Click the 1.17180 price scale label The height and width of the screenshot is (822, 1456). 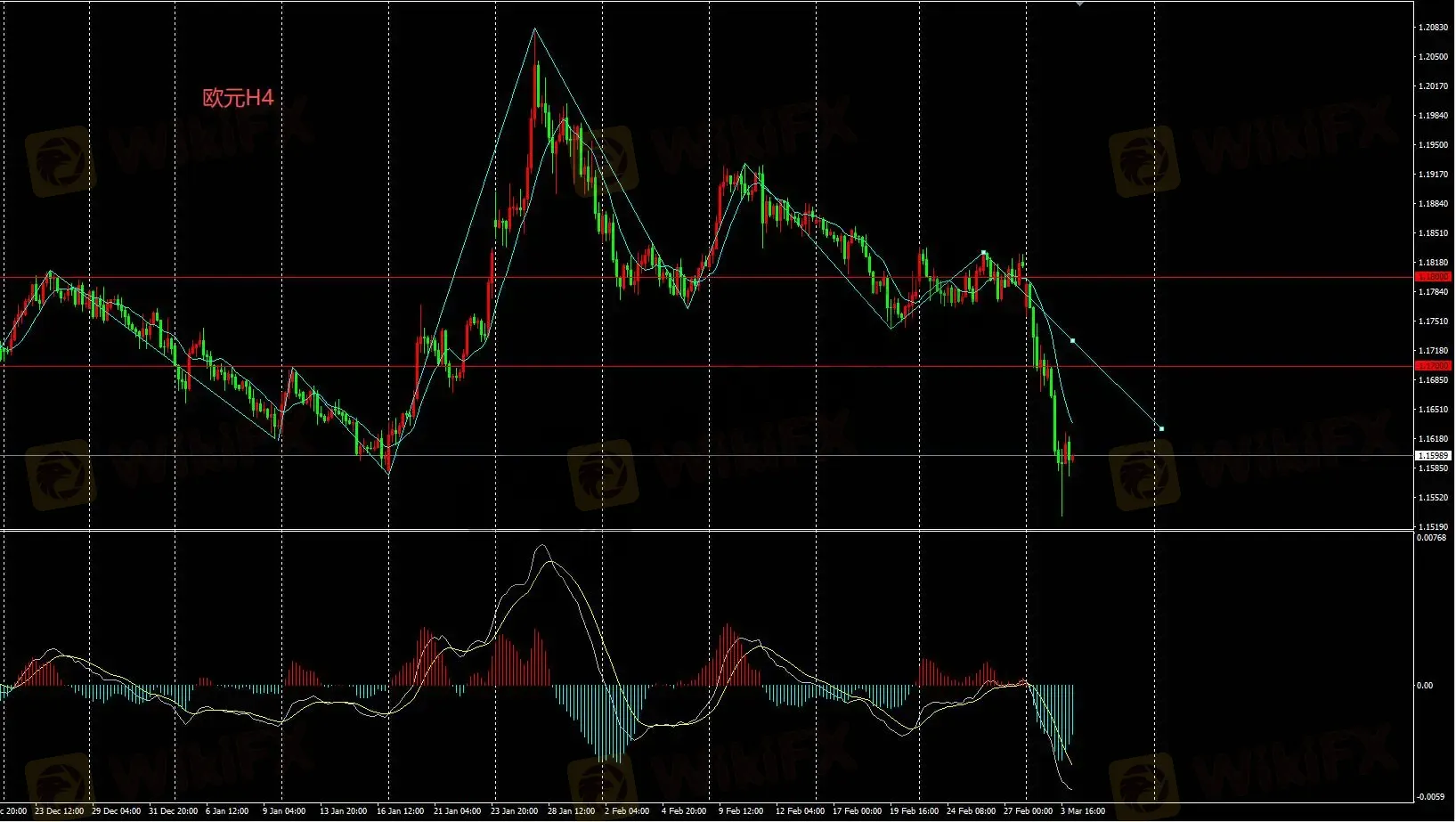pos(1433,351)
